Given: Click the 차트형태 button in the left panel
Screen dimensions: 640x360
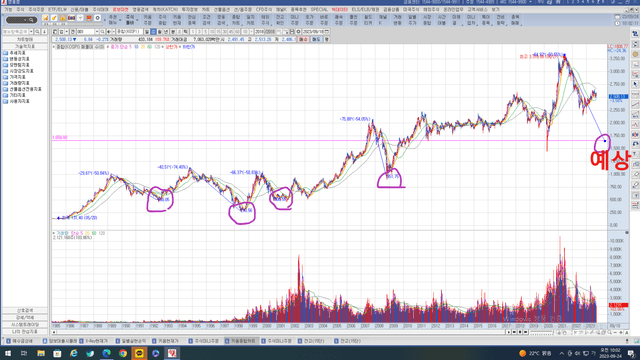Looking at the screenshot, I should 25,40.
